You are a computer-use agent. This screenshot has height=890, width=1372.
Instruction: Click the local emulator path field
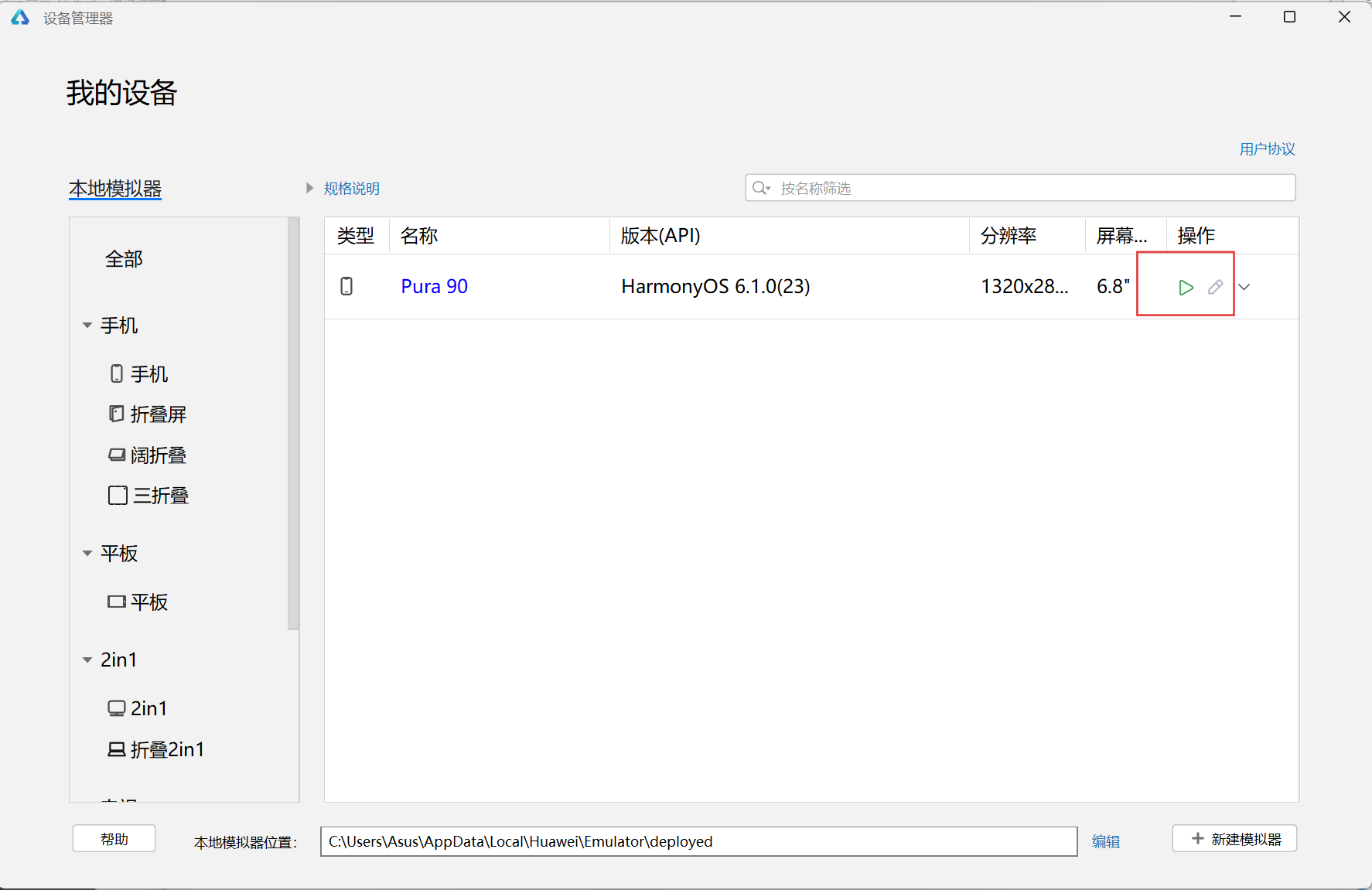click(x=699, y=841)
